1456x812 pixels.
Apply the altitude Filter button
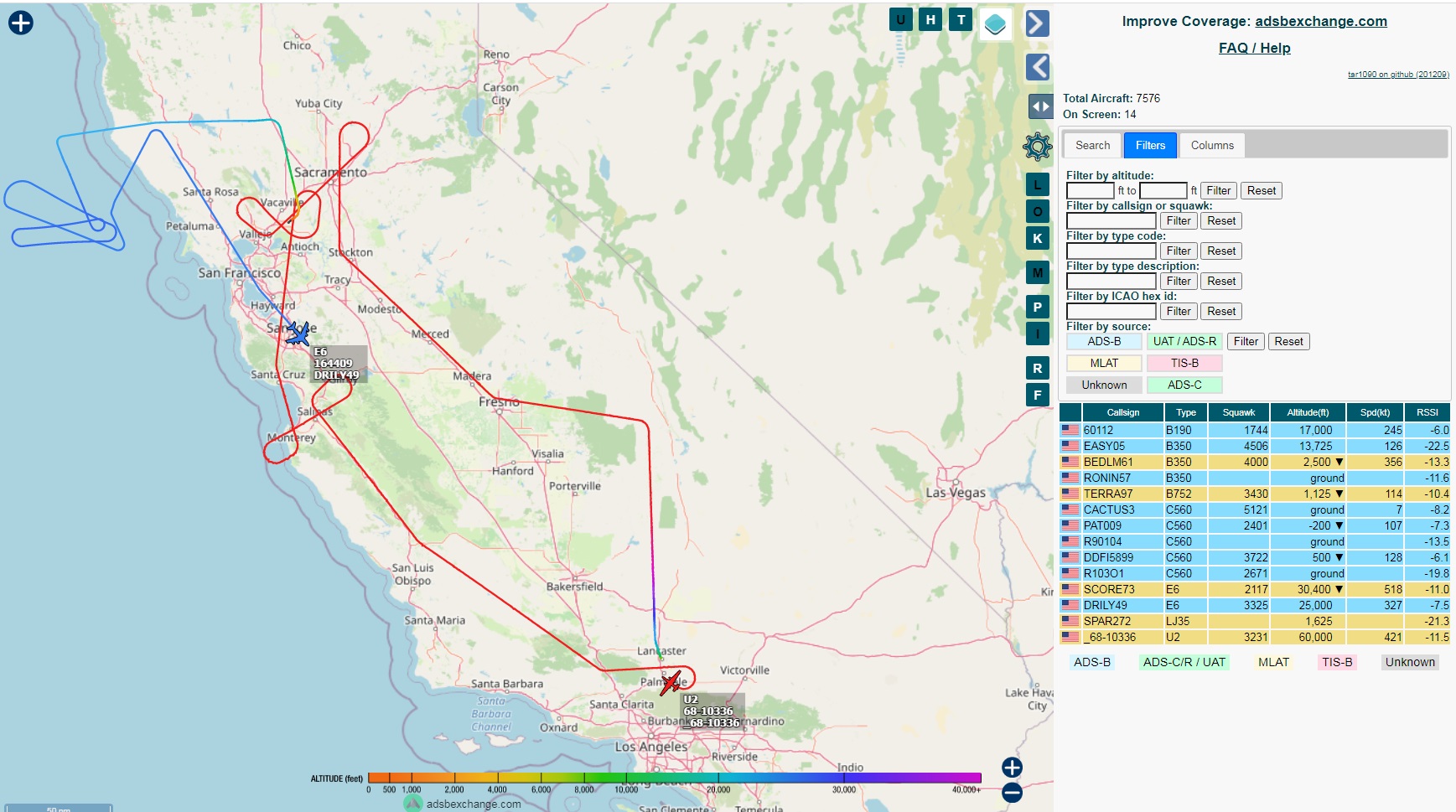pos(1218,191)
